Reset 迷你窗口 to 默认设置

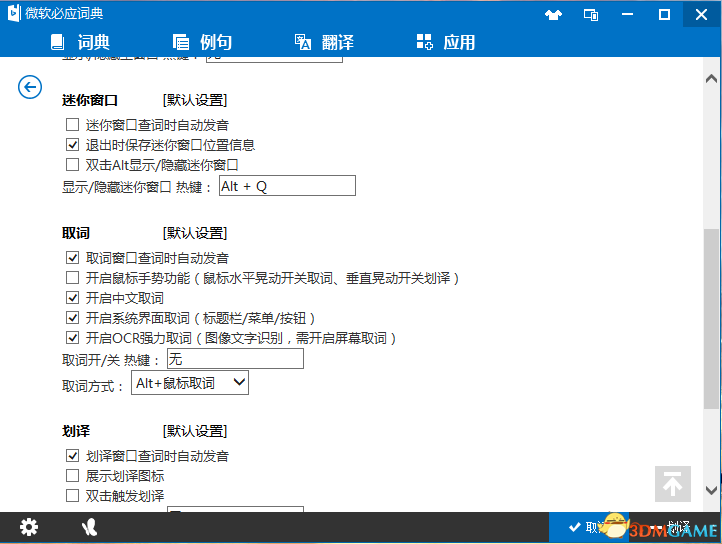click(x=195, y=100)
